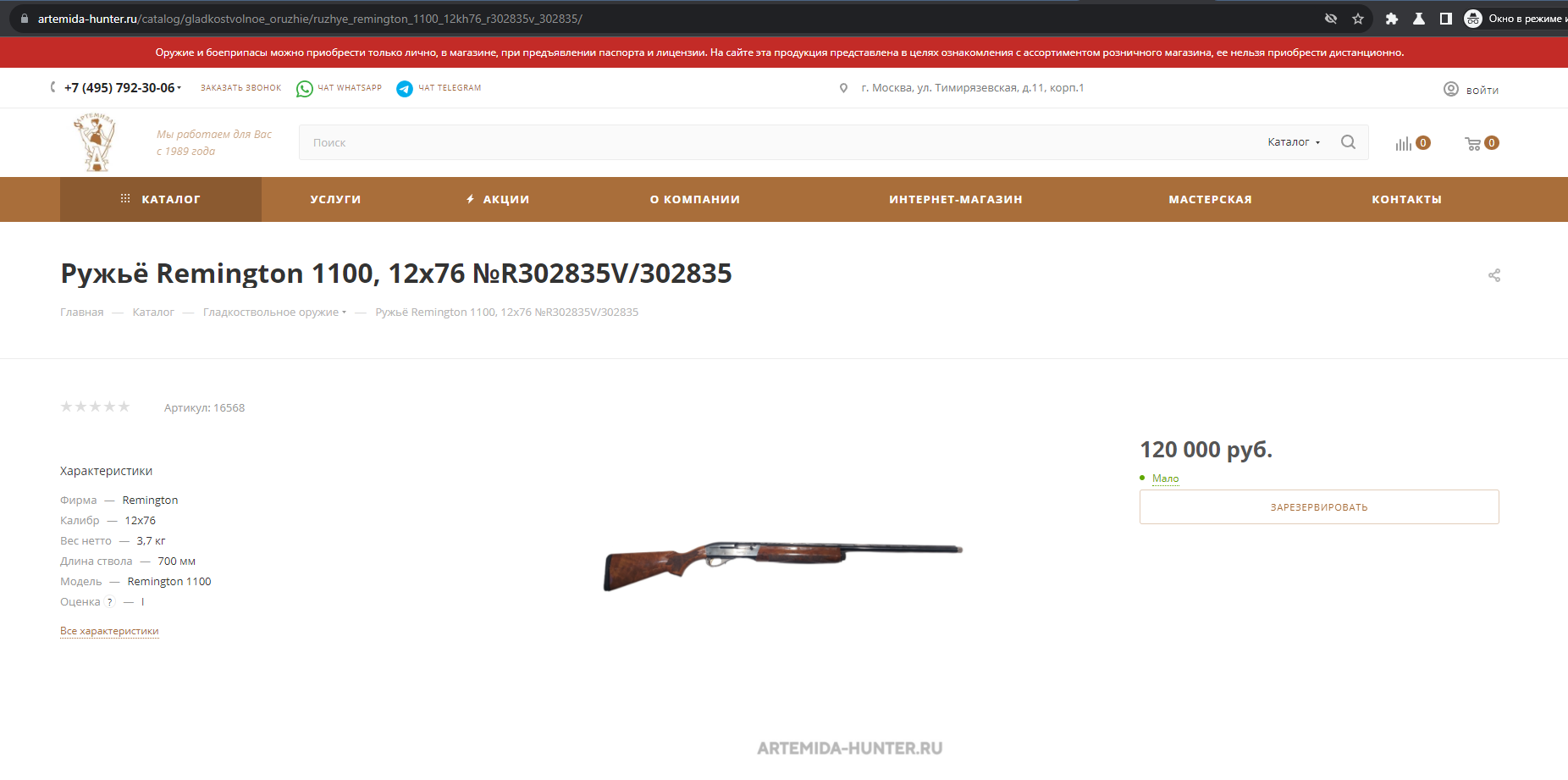Open the Все характеристики link
The height and width of the screenshot is (780, 1568).
point(109,631)
